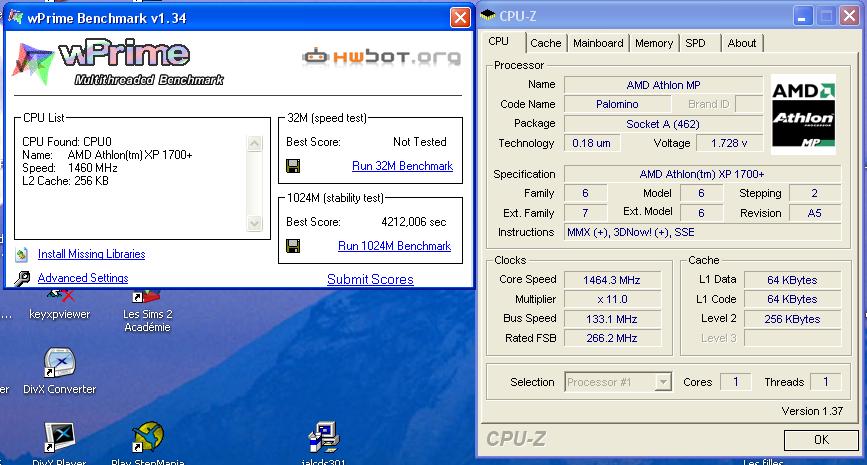Click the Name field AMD Athlon MP
The width and height of the screenshot is (867, 465).
[662, 85]
